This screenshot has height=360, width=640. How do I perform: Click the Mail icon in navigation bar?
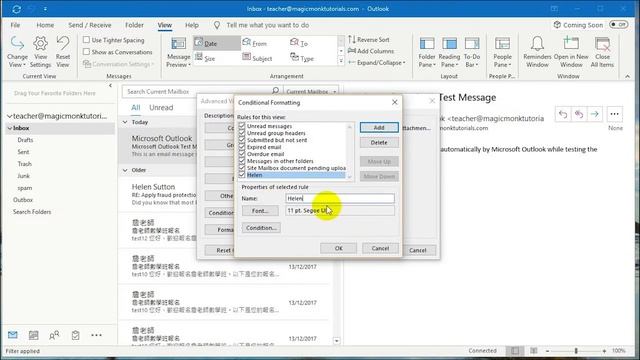[13, 335]
